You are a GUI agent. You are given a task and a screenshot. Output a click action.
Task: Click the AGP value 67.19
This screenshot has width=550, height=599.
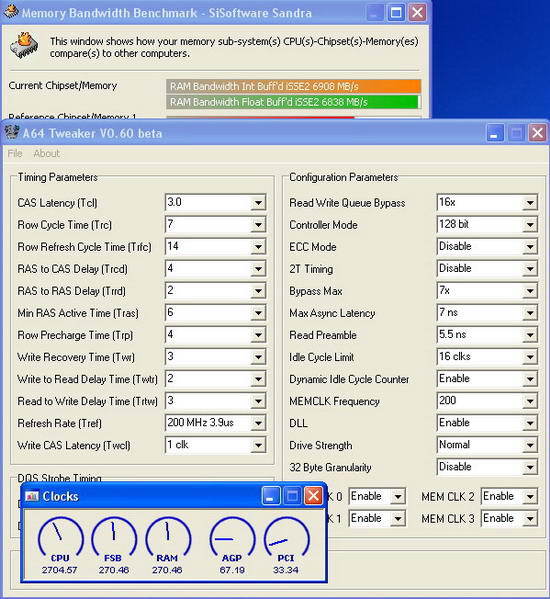point(232,570)
